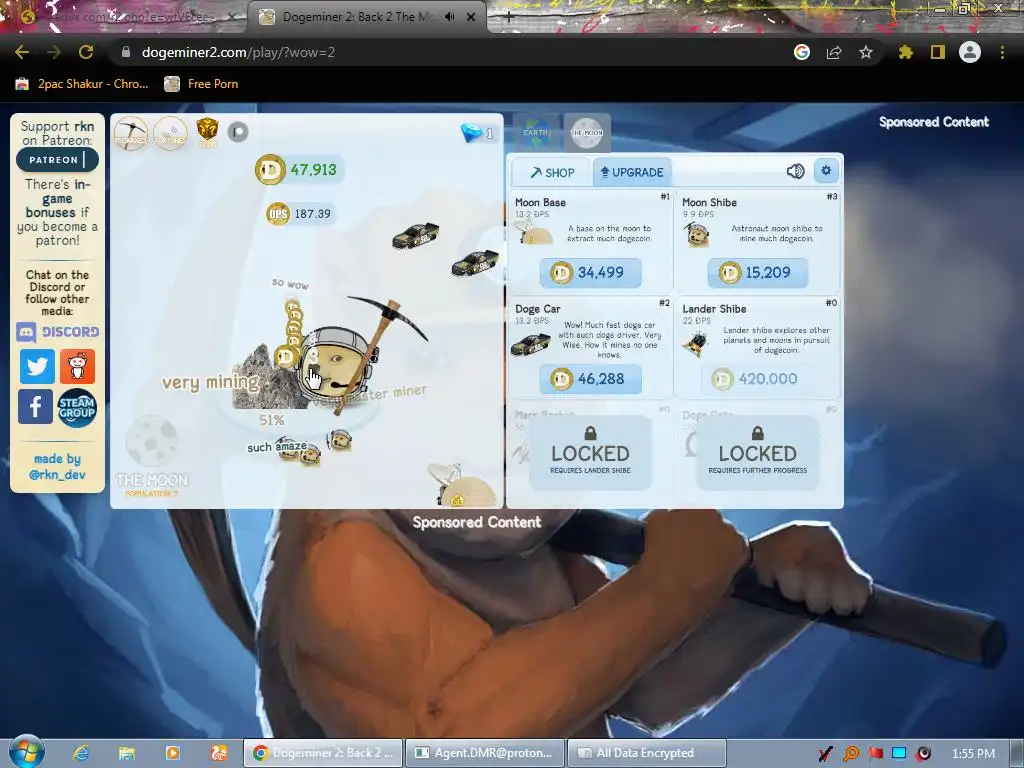This screenshot has width=1024, height=768.
Task: Buy Doge Car for 46,288
Action: coord(590,379)
